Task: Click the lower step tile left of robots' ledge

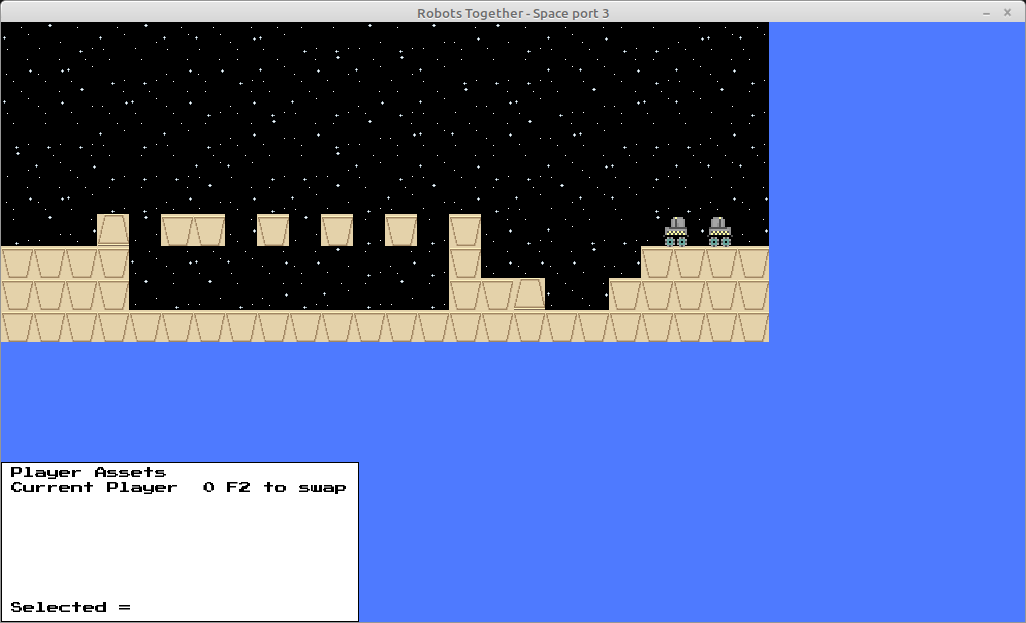Action: point(625,295)
